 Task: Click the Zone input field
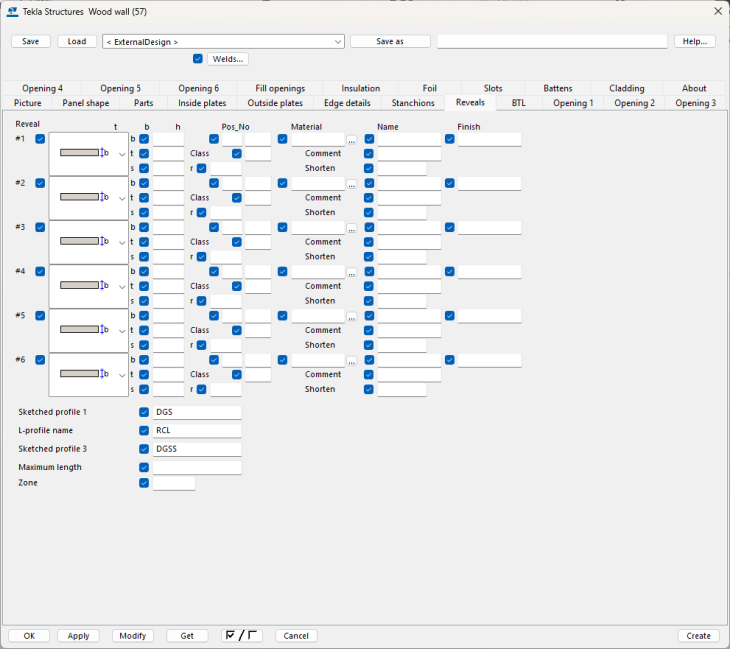pyautogui.click(x=173, y=483)
